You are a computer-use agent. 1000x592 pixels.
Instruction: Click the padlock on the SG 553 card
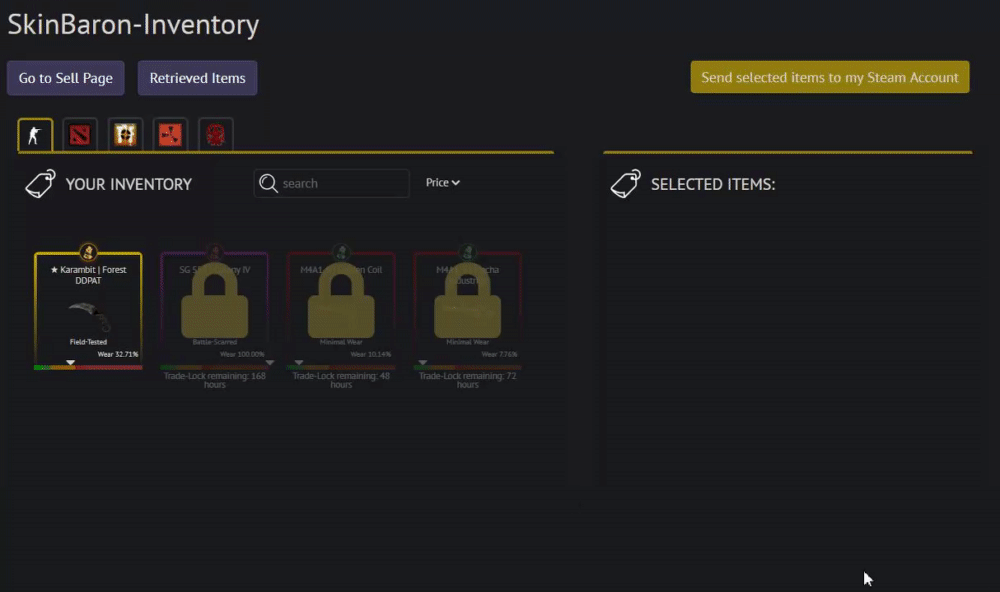coord(214,300)
